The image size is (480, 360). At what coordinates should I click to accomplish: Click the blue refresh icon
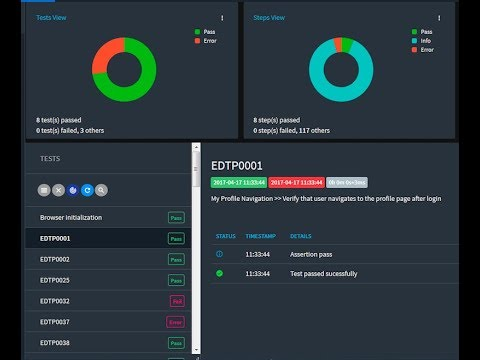coord(87,190)
